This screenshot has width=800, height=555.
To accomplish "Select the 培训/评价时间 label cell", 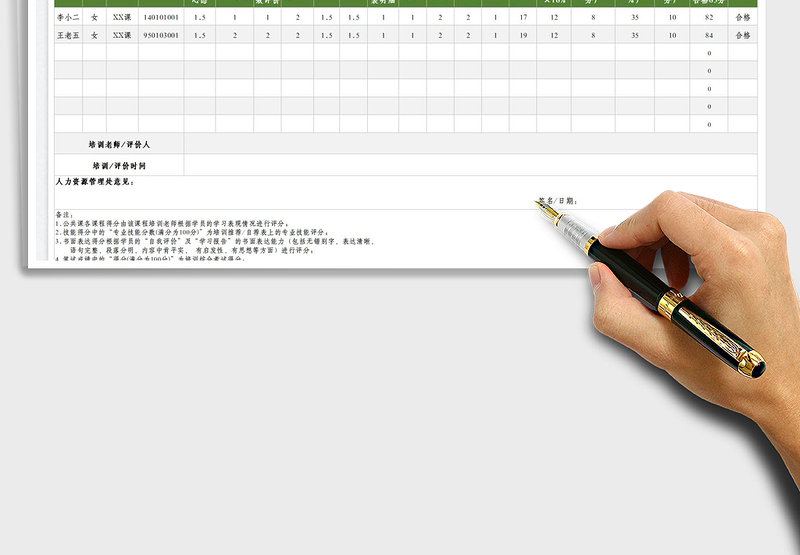I will (119, 166).
